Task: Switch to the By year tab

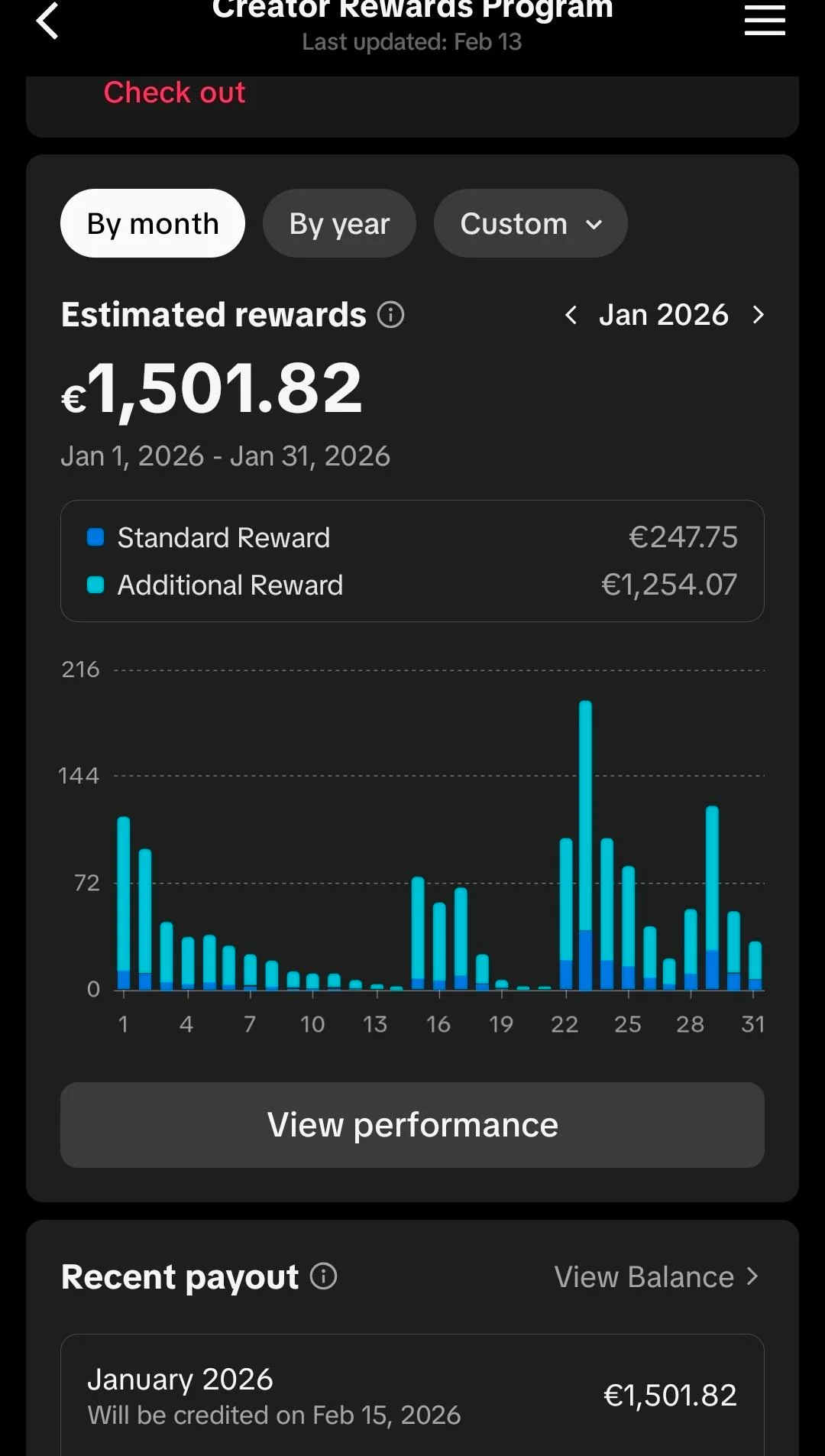Action: pyautogui.click(x=339, y=224)
